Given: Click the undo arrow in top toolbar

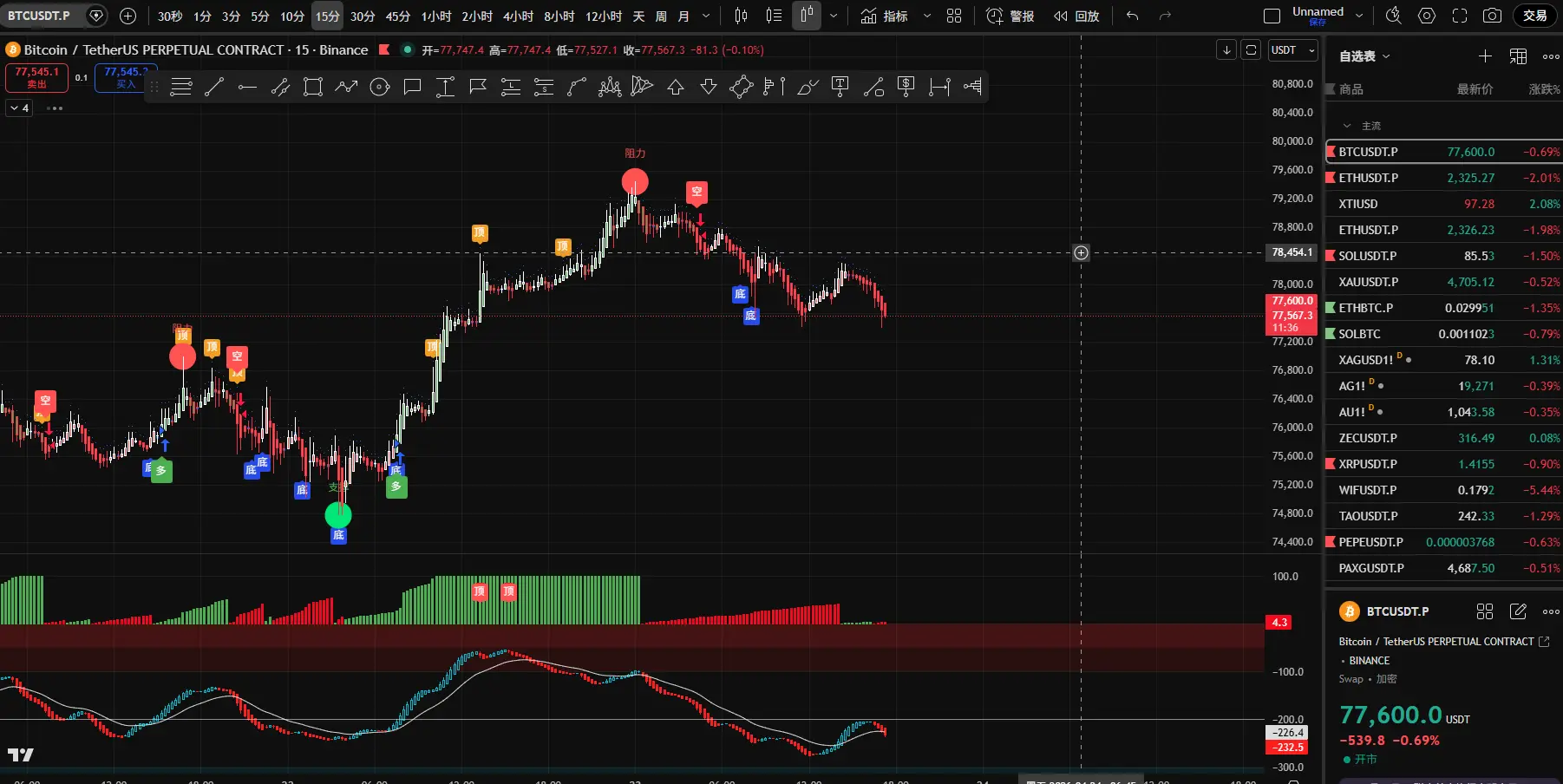Looking at the screenshot, I should pos(1132,16).
